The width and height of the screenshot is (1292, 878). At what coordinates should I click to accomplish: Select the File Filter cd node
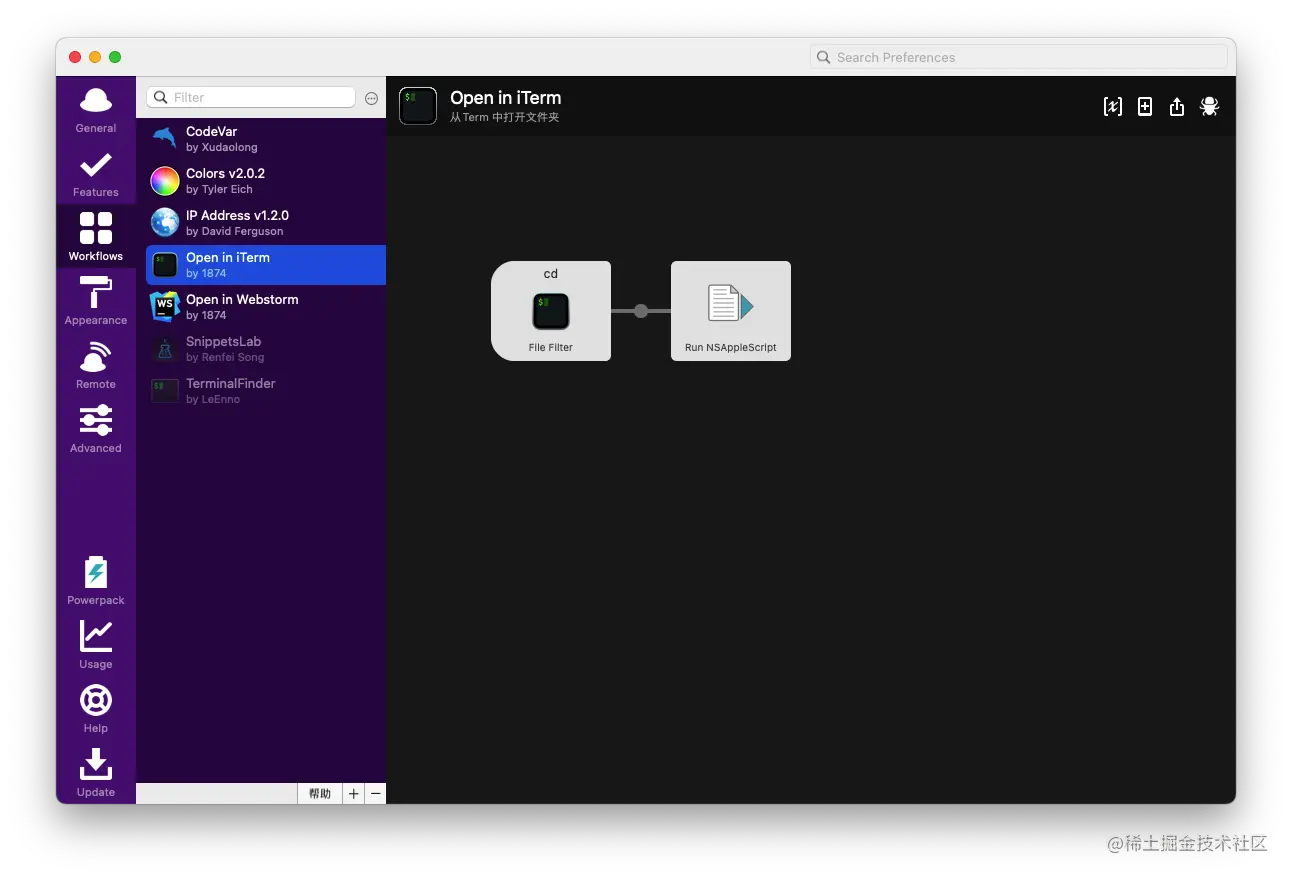(551, 311)
